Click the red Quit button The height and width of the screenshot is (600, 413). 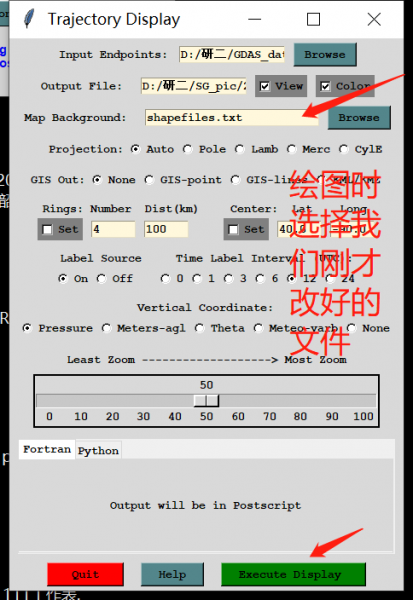click(85, 574)
